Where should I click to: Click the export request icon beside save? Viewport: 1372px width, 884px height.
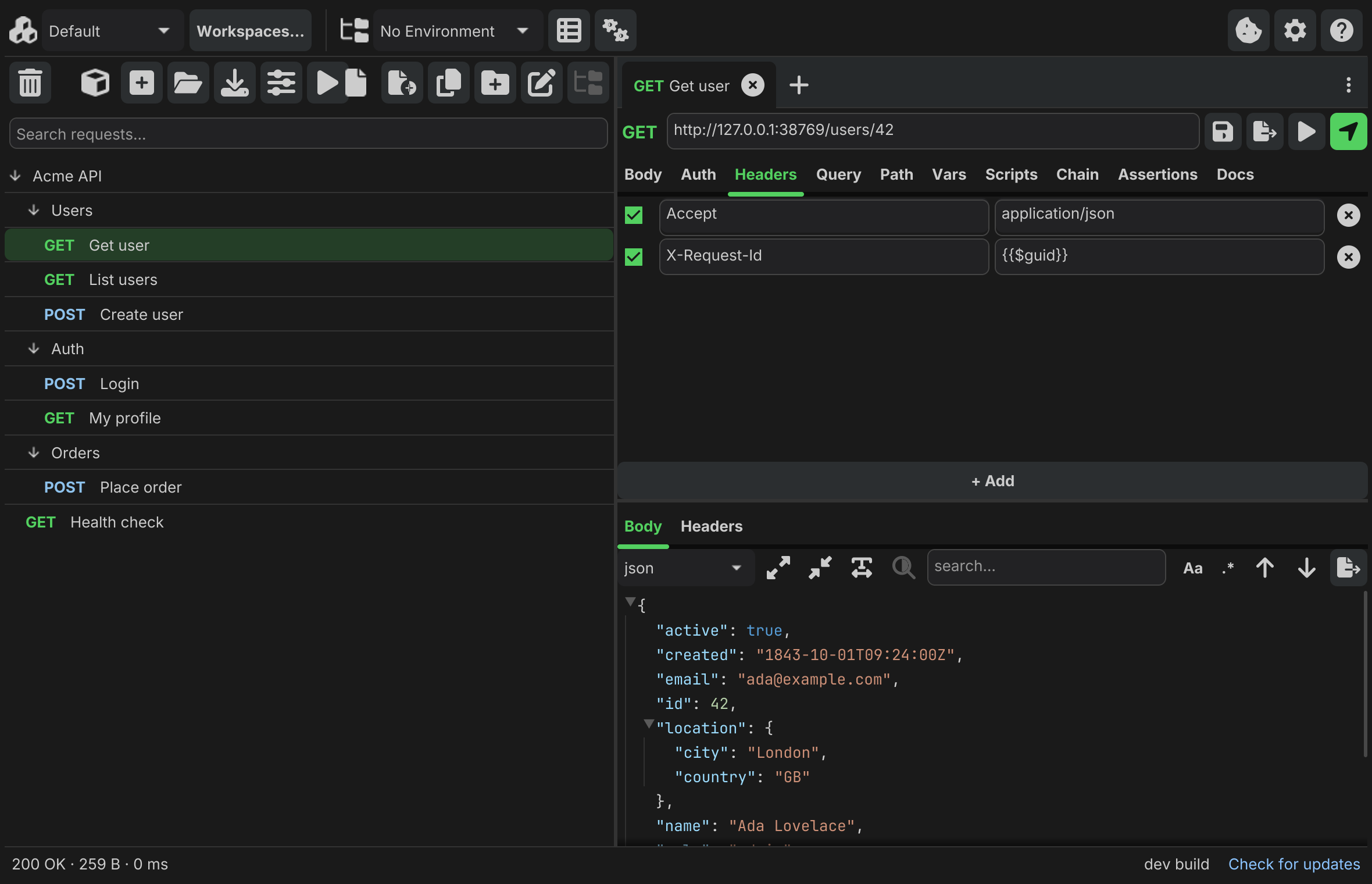point(1264,131)
